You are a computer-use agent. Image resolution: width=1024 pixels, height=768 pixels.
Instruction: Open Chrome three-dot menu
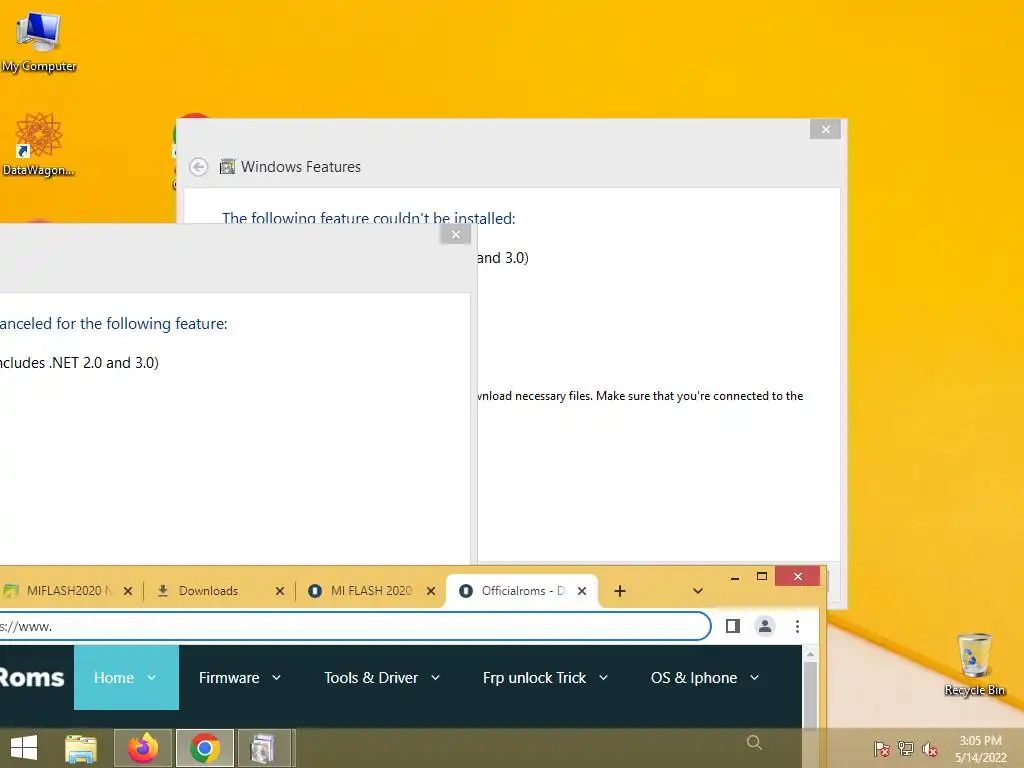tap(797, 626)
